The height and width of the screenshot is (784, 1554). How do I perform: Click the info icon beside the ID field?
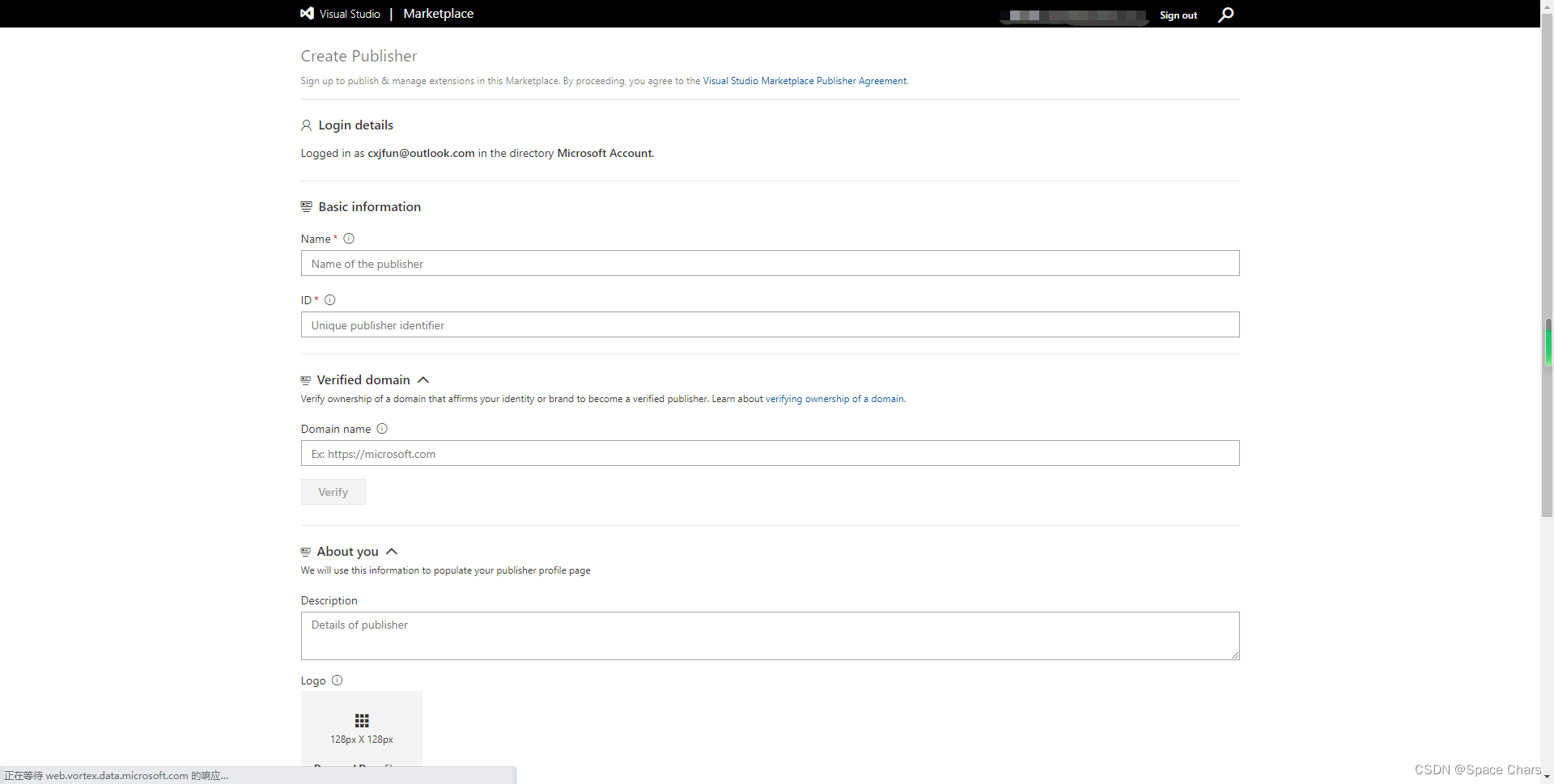[329, 299]
